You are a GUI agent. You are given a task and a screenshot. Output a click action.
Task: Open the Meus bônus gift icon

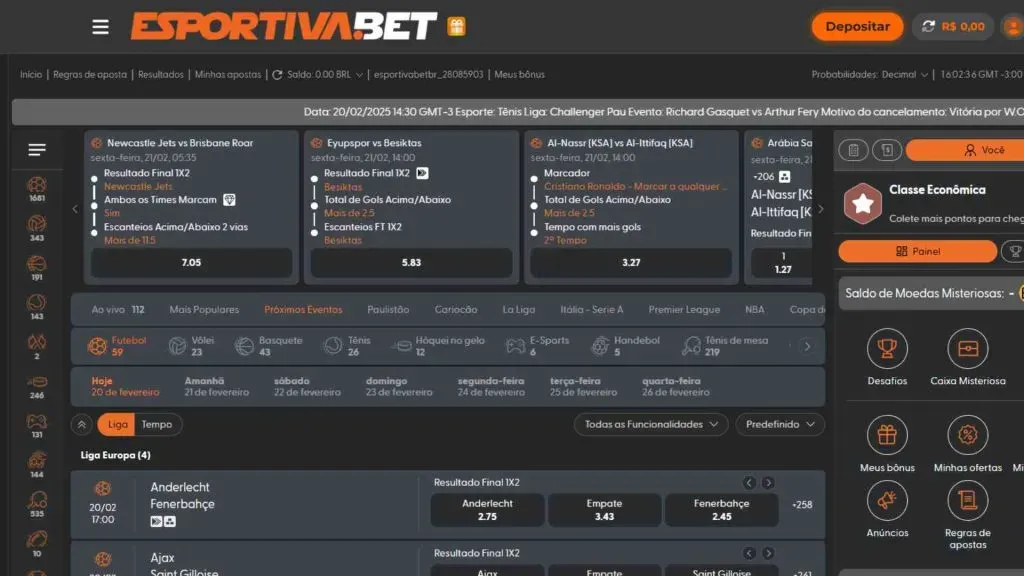click(887, 435)
